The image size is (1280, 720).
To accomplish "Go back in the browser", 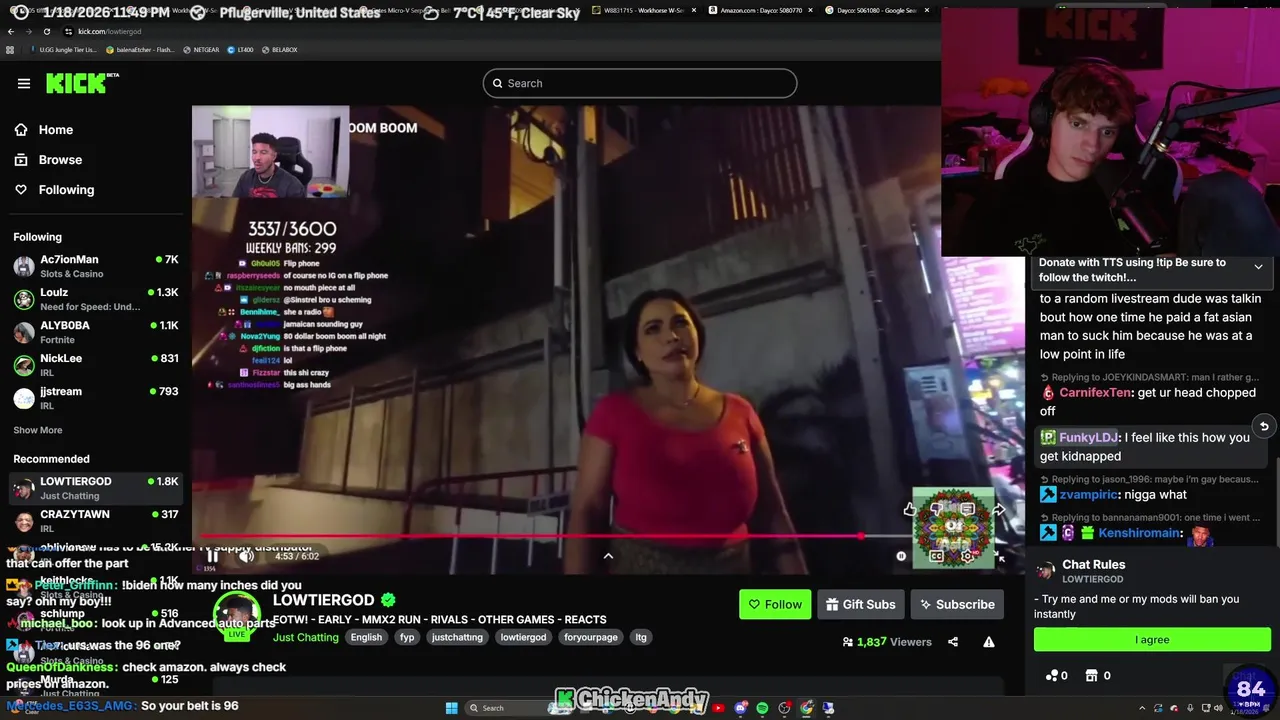I will [x=11, y=31].
